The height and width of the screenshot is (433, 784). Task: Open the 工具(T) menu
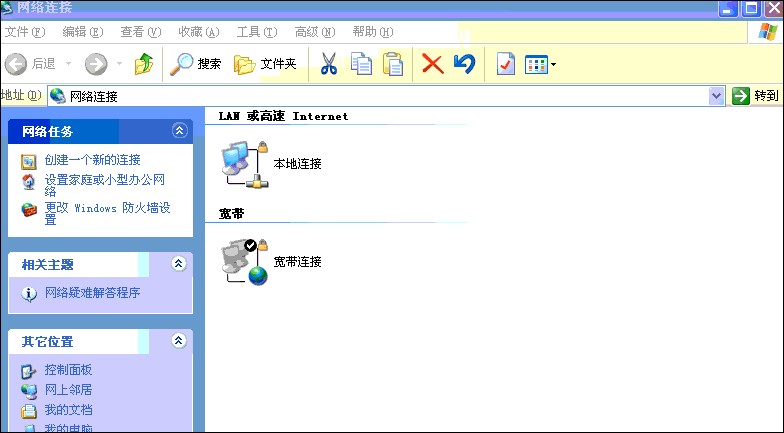pos(256,32)
